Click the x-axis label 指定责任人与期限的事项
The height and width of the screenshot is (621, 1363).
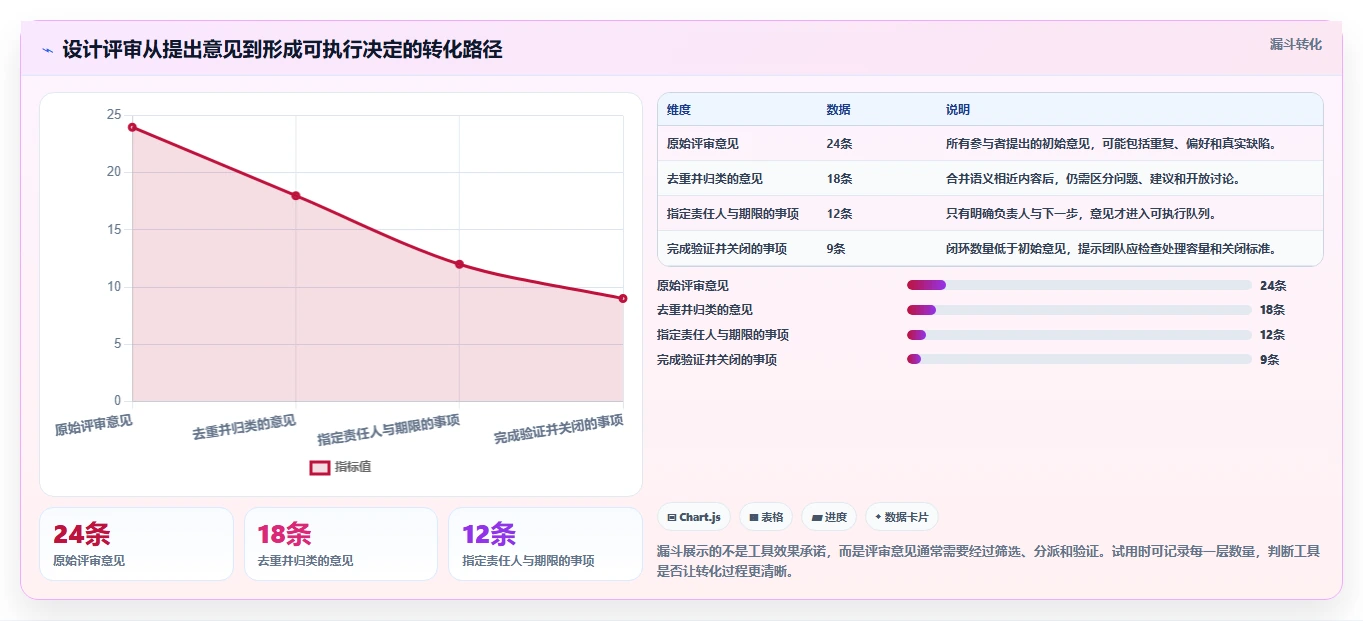click(x=389, y=430)
